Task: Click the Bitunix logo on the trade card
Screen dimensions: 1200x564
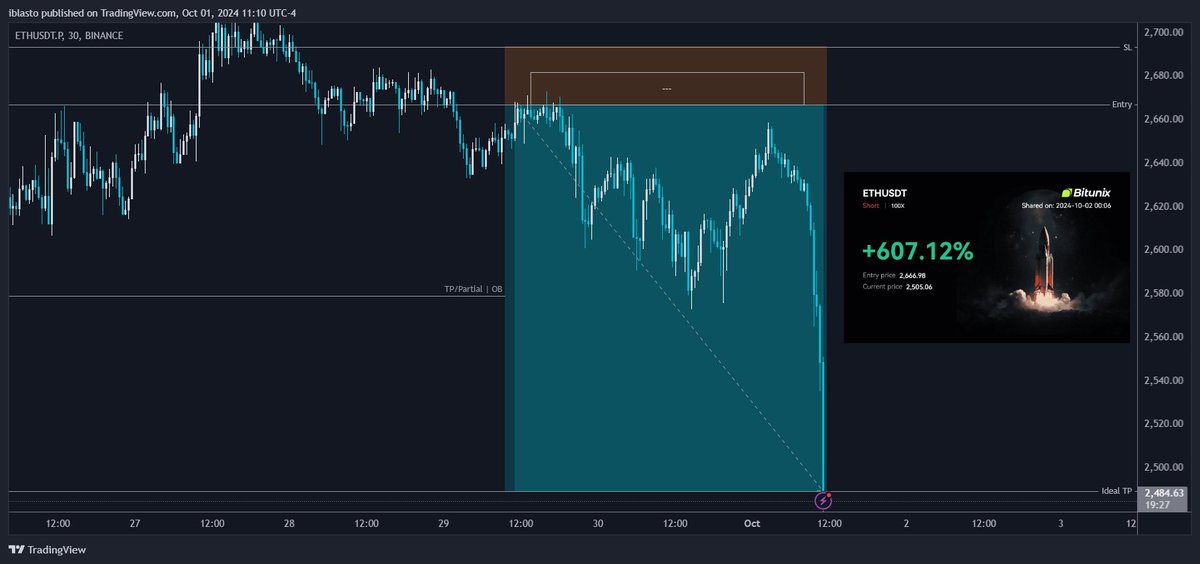Action: [1086, 192]
